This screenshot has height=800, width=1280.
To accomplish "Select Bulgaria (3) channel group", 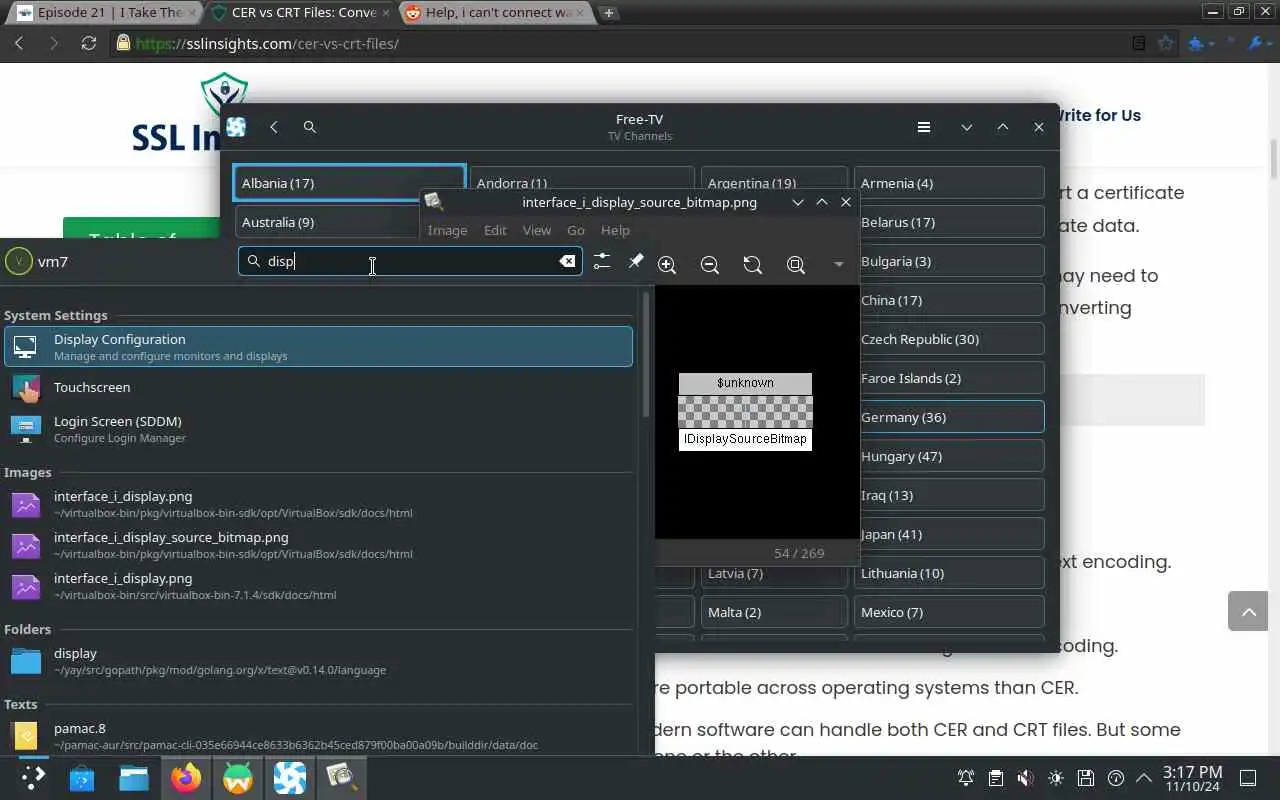I will click(949, 261).
